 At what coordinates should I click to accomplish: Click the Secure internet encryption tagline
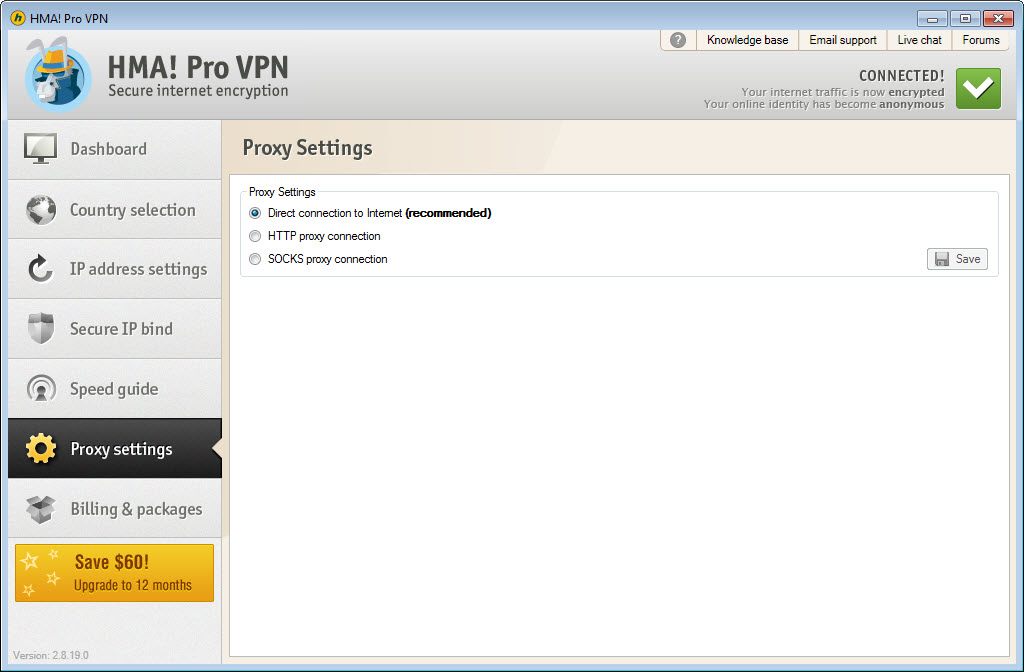[x=199, y=91]
